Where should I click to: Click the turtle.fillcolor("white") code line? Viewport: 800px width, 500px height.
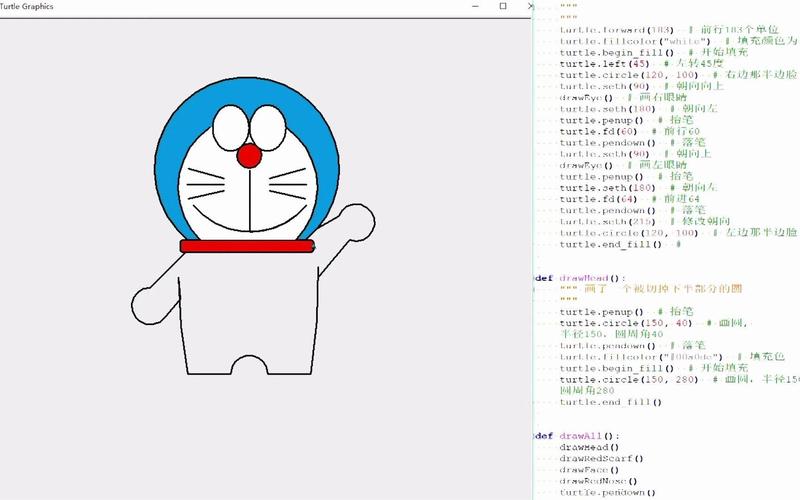[678, 41]
